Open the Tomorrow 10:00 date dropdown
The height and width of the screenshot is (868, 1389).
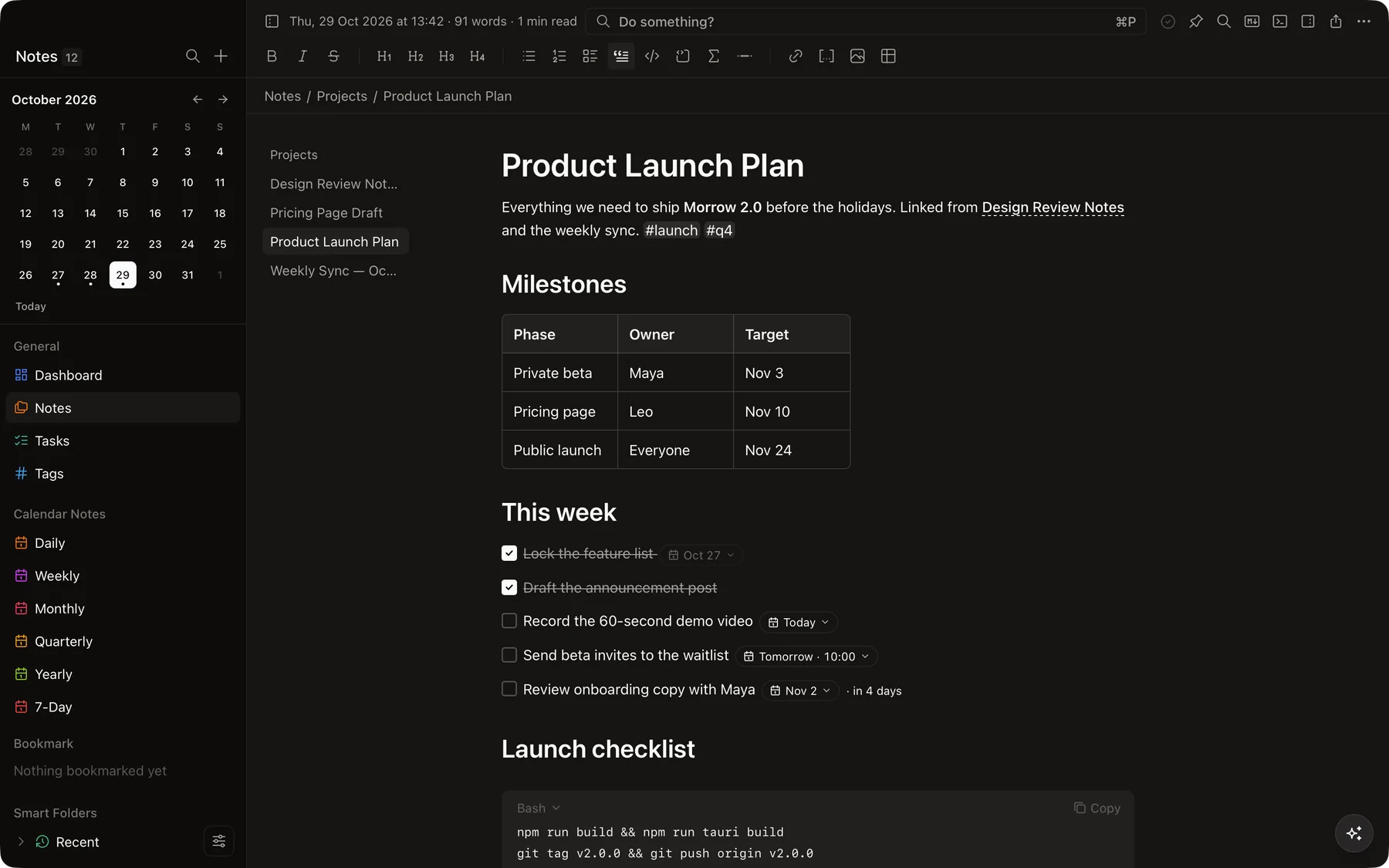click(x=806, y=657)
